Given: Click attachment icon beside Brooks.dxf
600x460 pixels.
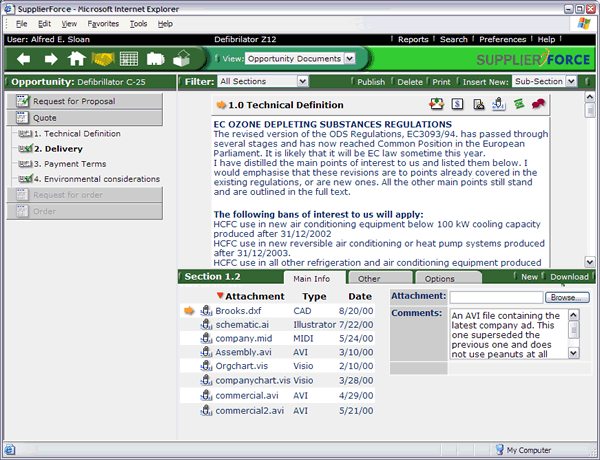Looking at the screenshot, I should click(x=206, y=311).
